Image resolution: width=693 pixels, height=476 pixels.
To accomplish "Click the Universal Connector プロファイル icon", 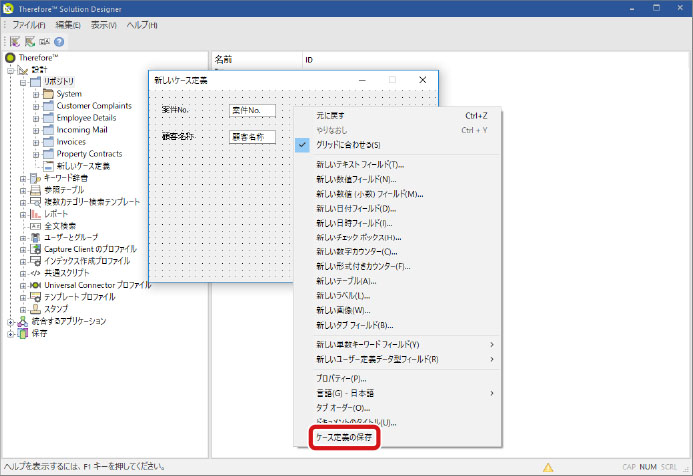I will (34, 285).
